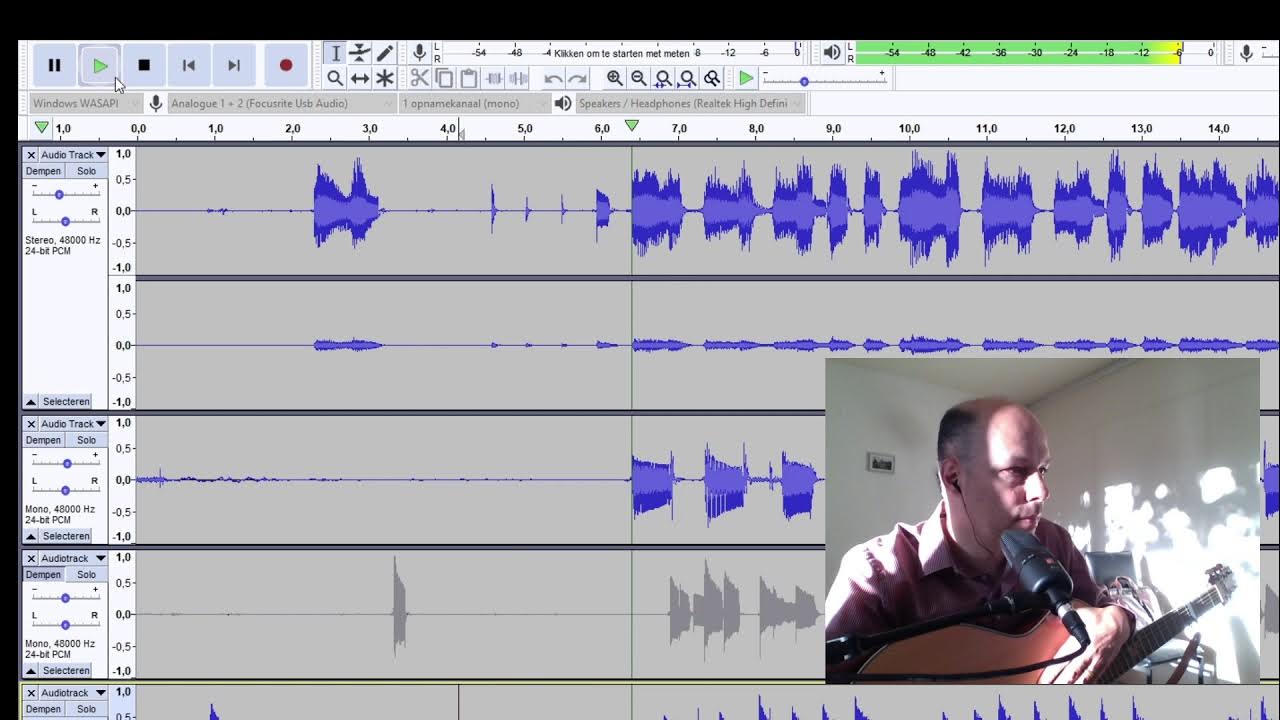
Task: Collapse the grey muted Audiotrack with arrow
Action: click(x=31, y=670)
